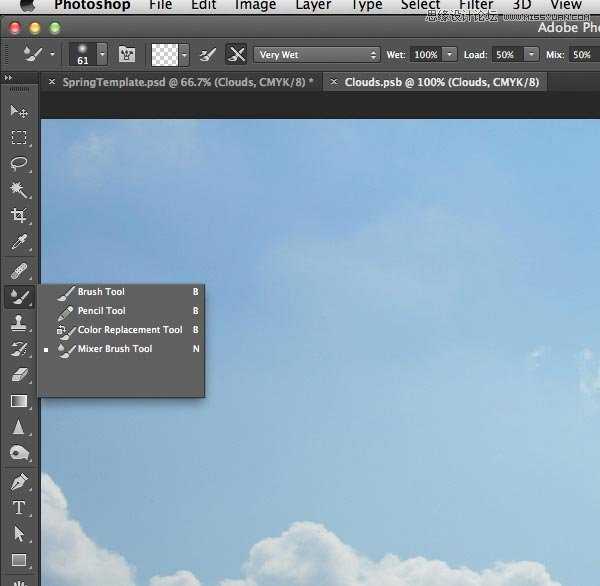Choose Color Replacement Tool from flyout
Image resolution: width=600 pixels, height=586 pixels.
[x=129, y=330]
